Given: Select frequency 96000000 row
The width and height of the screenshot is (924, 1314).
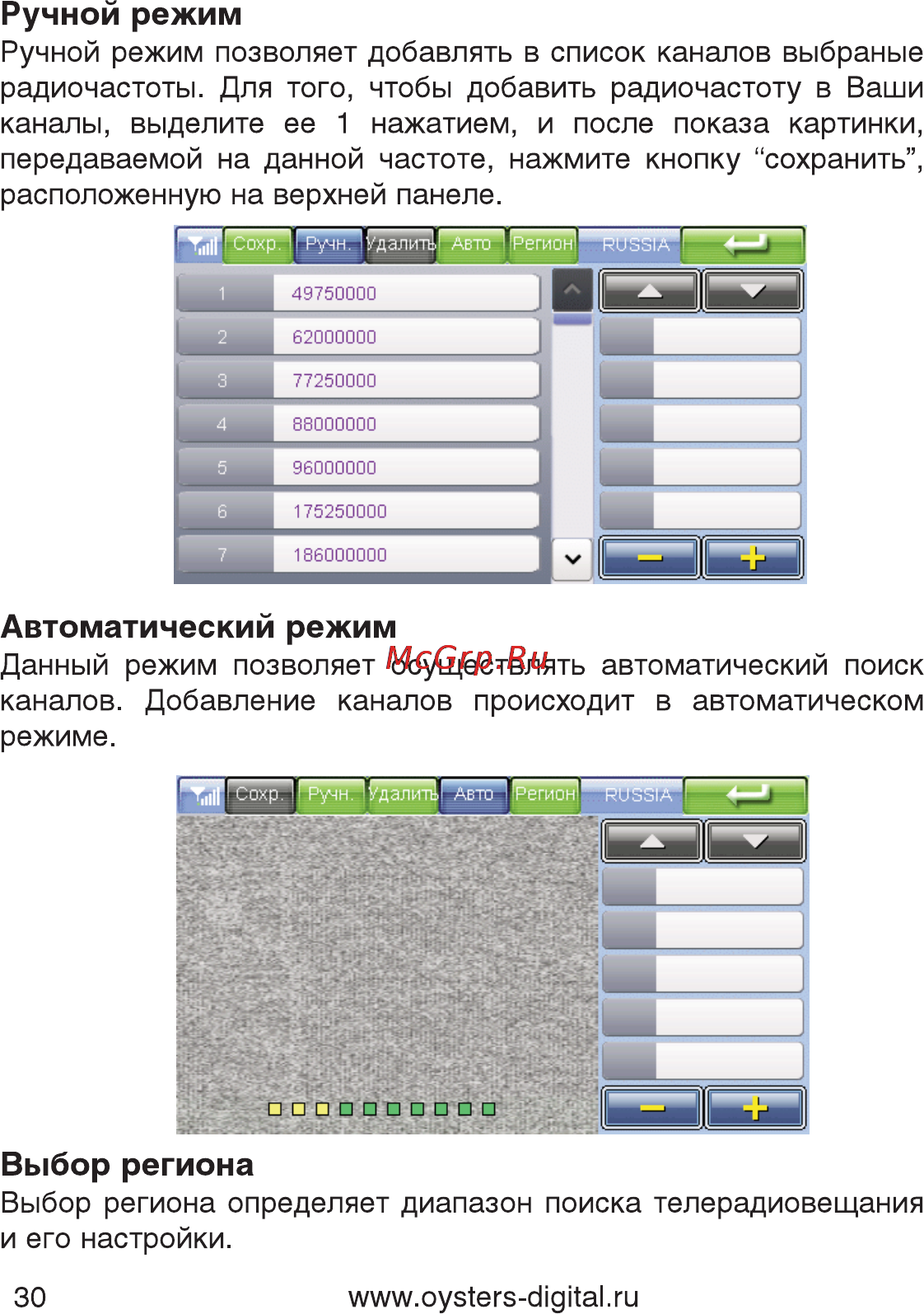Looking at the screenshot, I should click(358, 468).
